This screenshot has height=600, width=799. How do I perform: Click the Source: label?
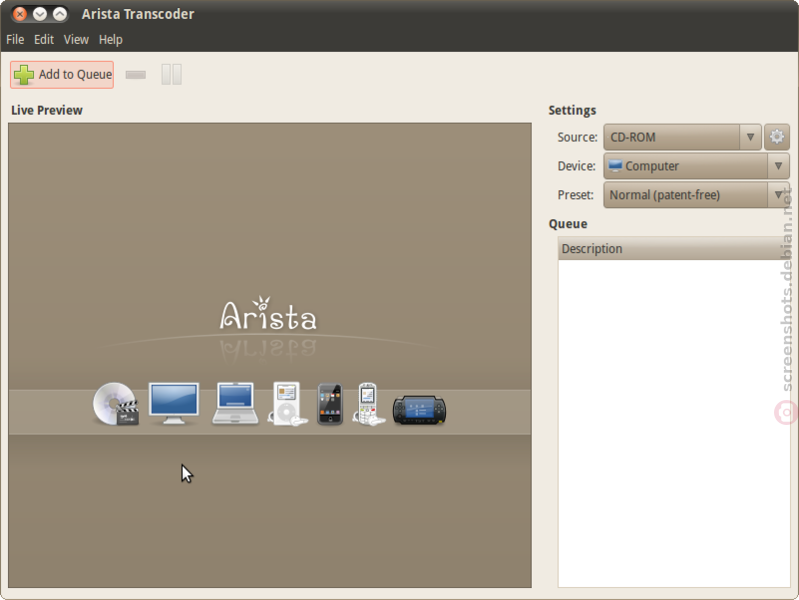577,137
